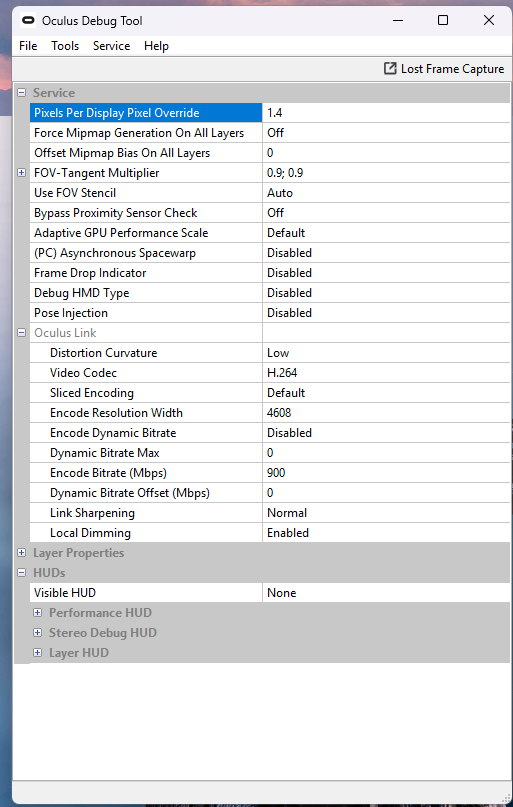The height and width of the screenshot is (807, 513).
Task: Collapse the HUDs section
Action: pos(21,573)
